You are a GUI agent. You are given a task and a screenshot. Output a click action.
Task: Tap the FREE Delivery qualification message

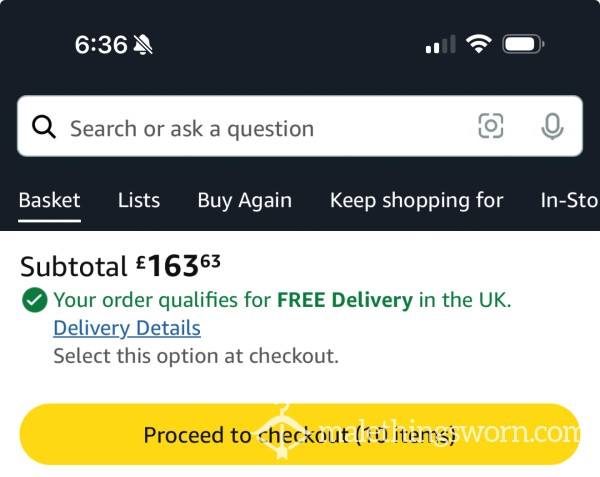(x=282, y=300)
